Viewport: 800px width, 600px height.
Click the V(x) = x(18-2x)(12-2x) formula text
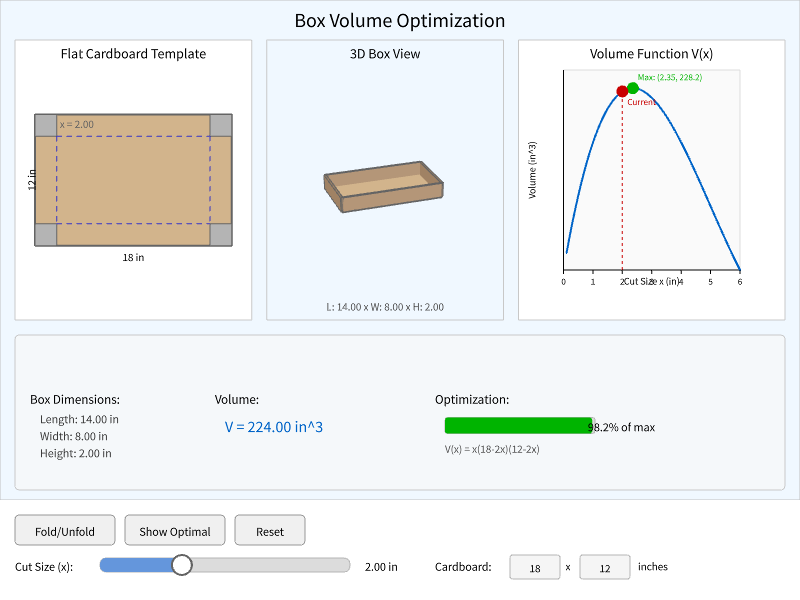[494, 449]
